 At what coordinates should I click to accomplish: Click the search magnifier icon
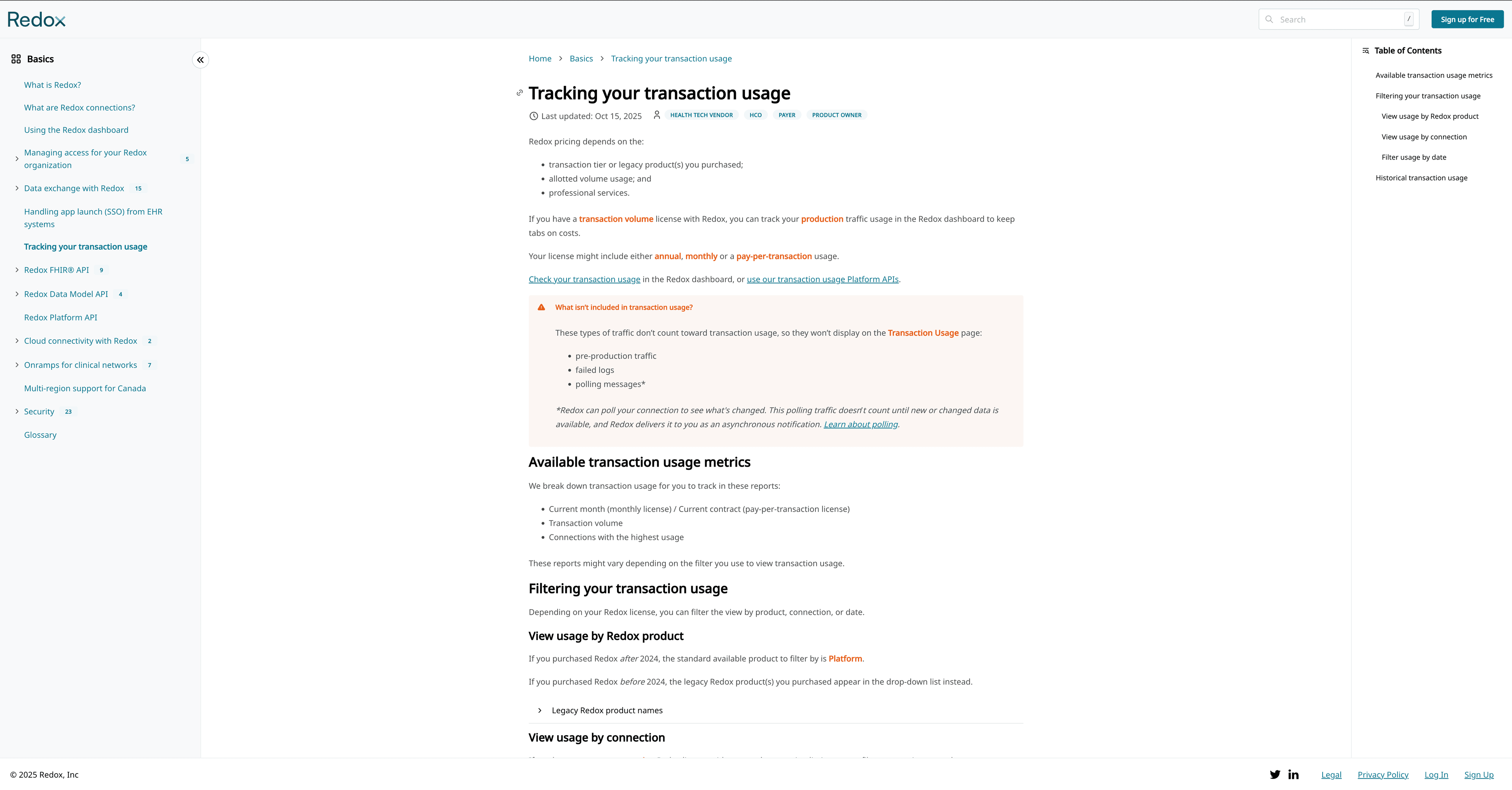coord(1269,19)
